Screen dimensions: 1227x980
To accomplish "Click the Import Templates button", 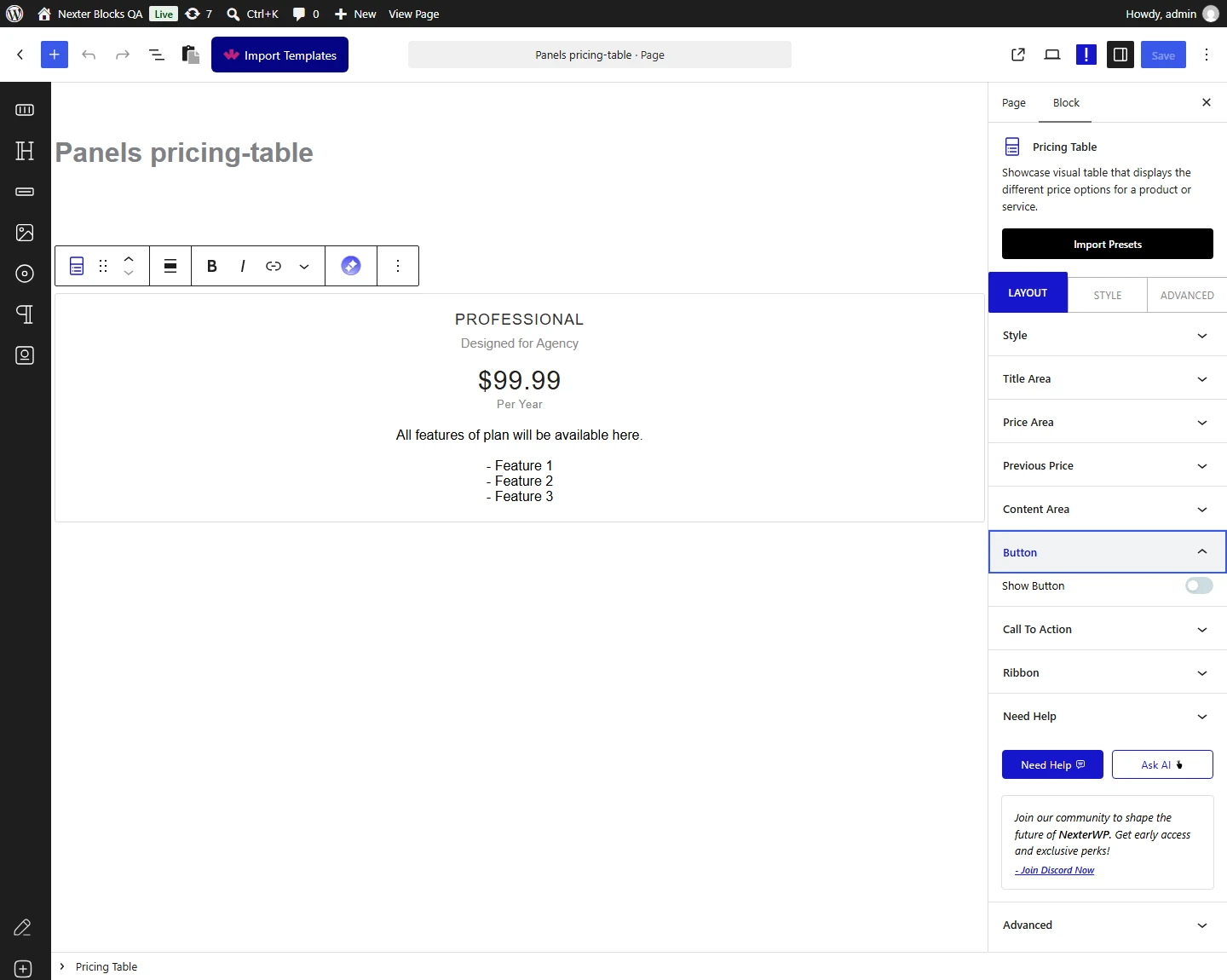I will click(x=279, y=55).
